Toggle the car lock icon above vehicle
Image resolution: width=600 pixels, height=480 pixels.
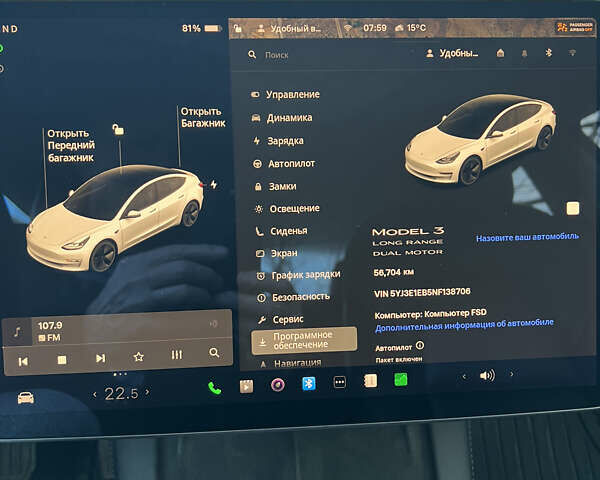click(x=118, y=129)
